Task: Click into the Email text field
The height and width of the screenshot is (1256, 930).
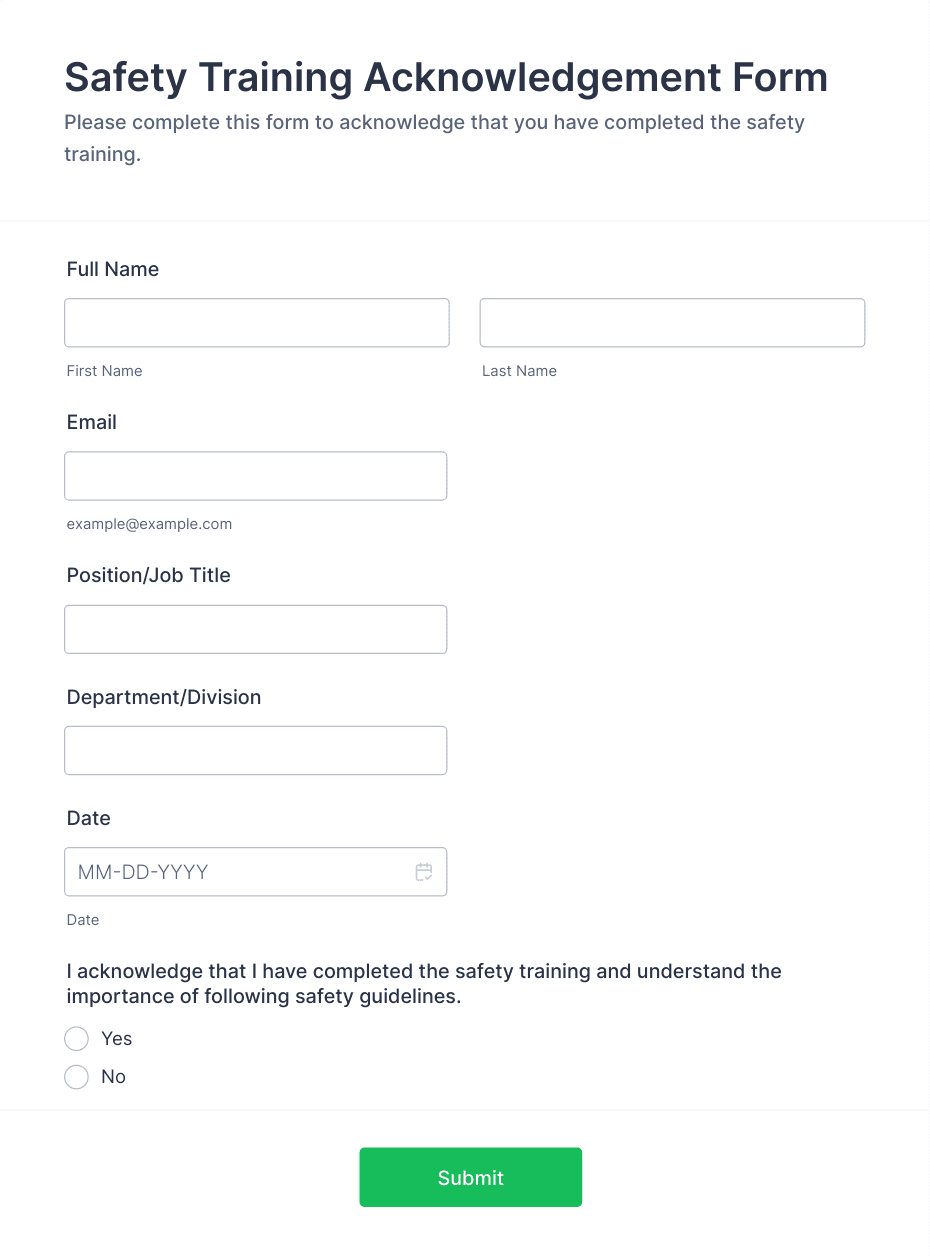Action: click(256, 476)
